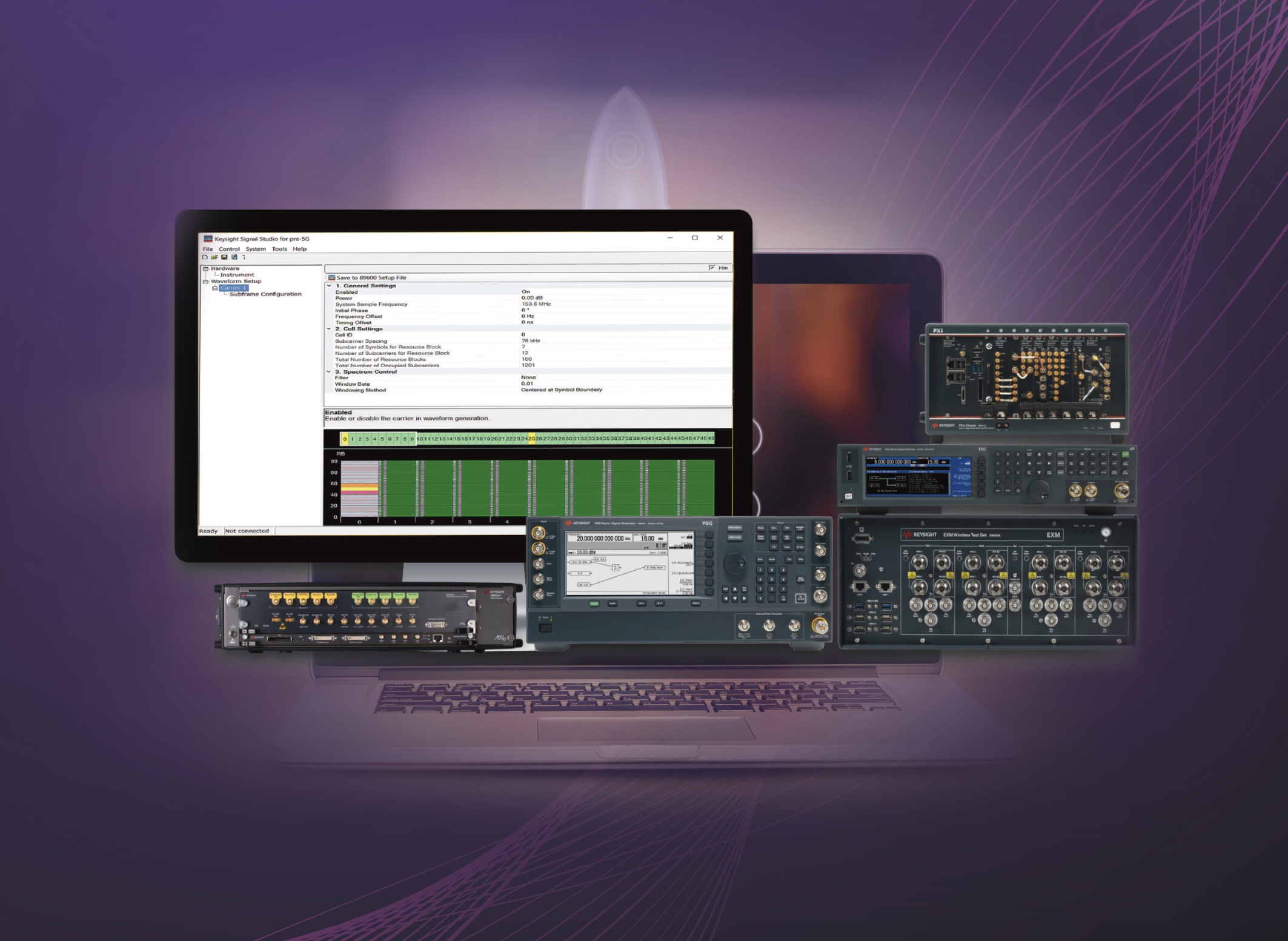Click the Frequency Offset value '0 Hz'
This screenshot has width=1288, height=941.
click(x=528, y=316)
